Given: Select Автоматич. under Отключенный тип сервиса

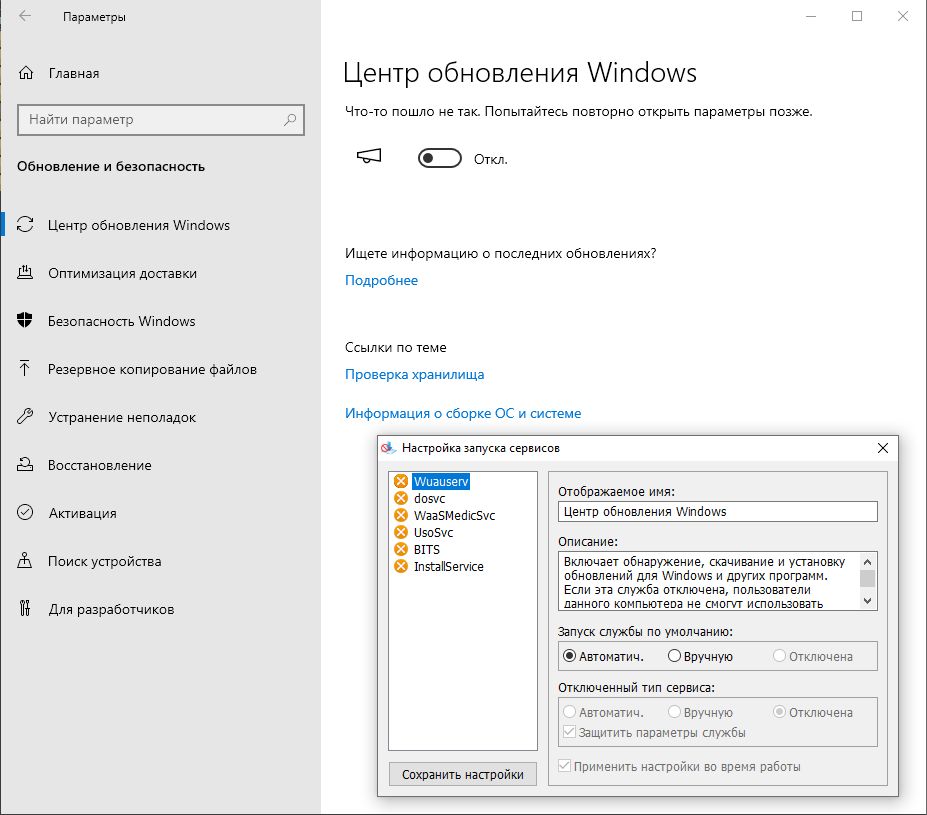Looking at the screenshot, I should point(603,712).
